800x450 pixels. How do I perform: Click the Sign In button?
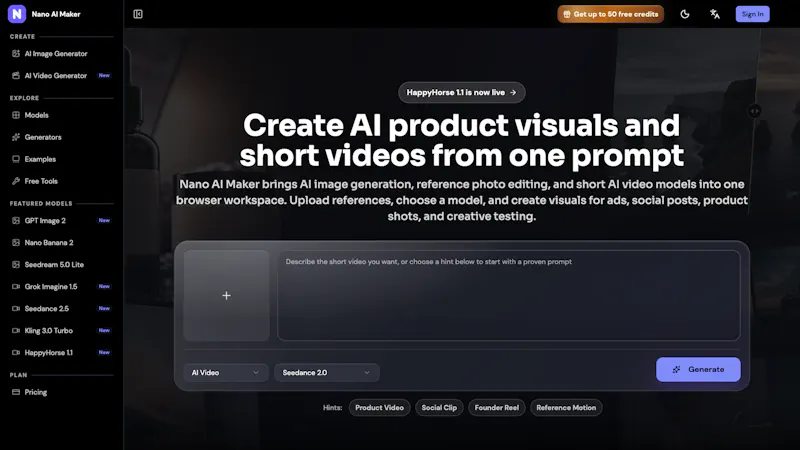tap(753, 14)
